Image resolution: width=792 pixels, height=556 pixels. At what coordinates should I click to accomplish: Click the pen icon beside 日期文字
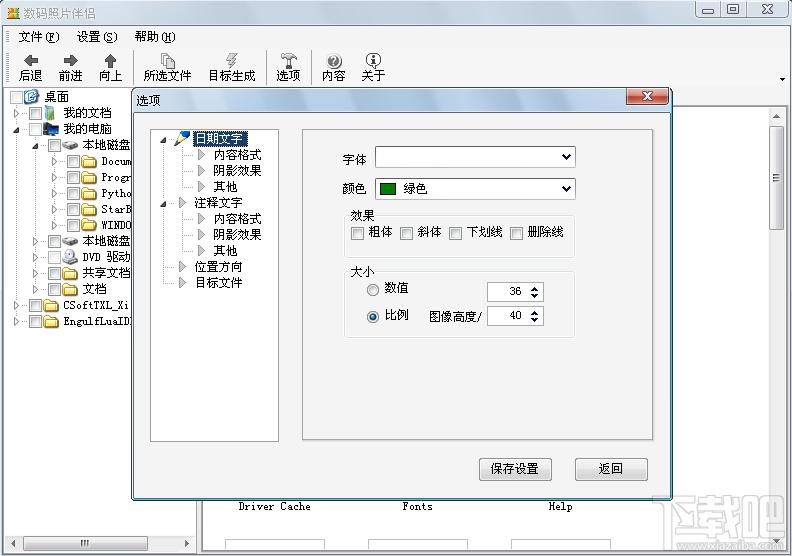pos(182,138)
